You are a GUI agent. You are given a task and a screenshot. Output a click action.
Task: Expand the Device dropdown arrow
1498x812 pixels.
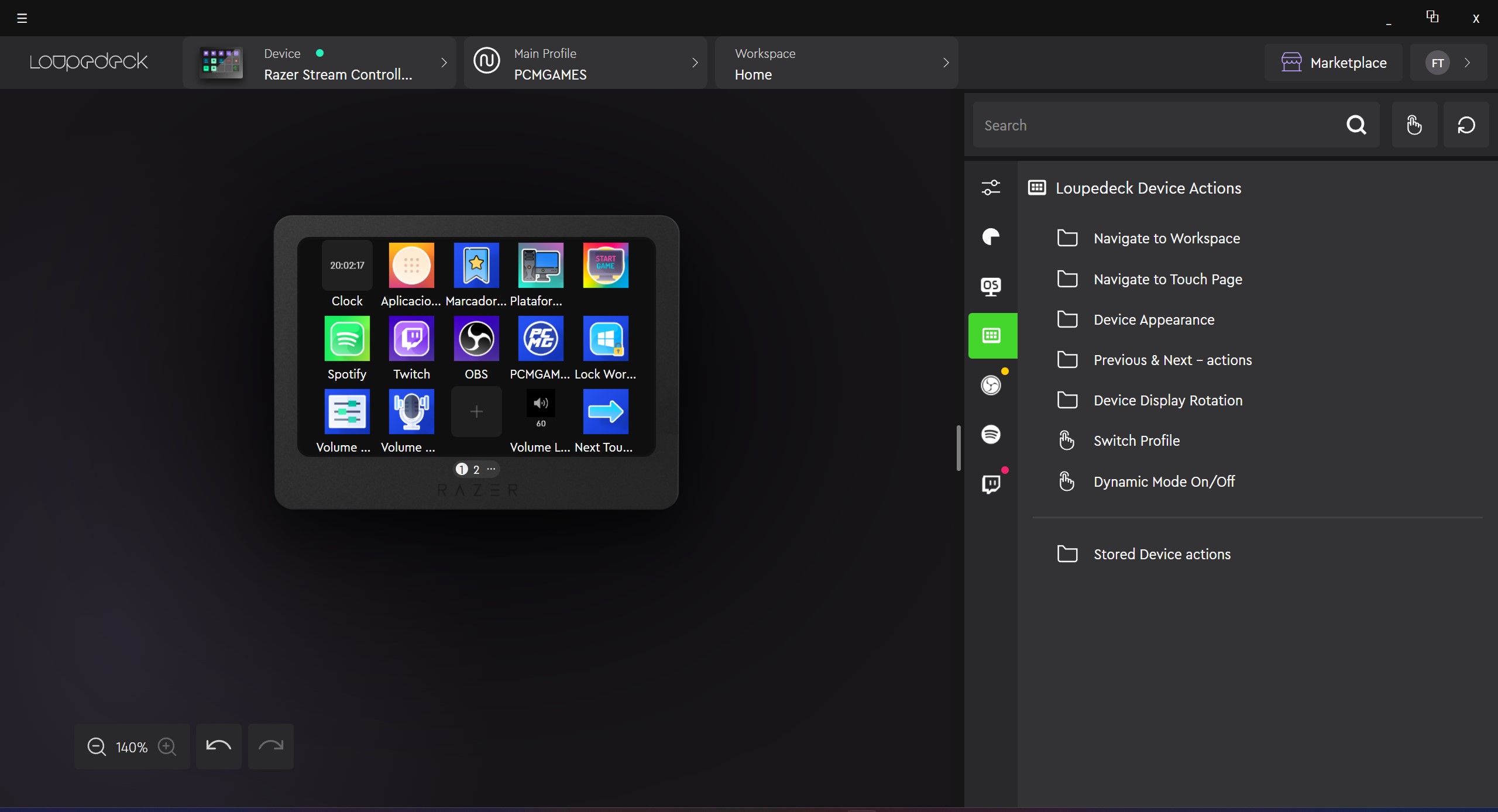(x=443, y=62)
